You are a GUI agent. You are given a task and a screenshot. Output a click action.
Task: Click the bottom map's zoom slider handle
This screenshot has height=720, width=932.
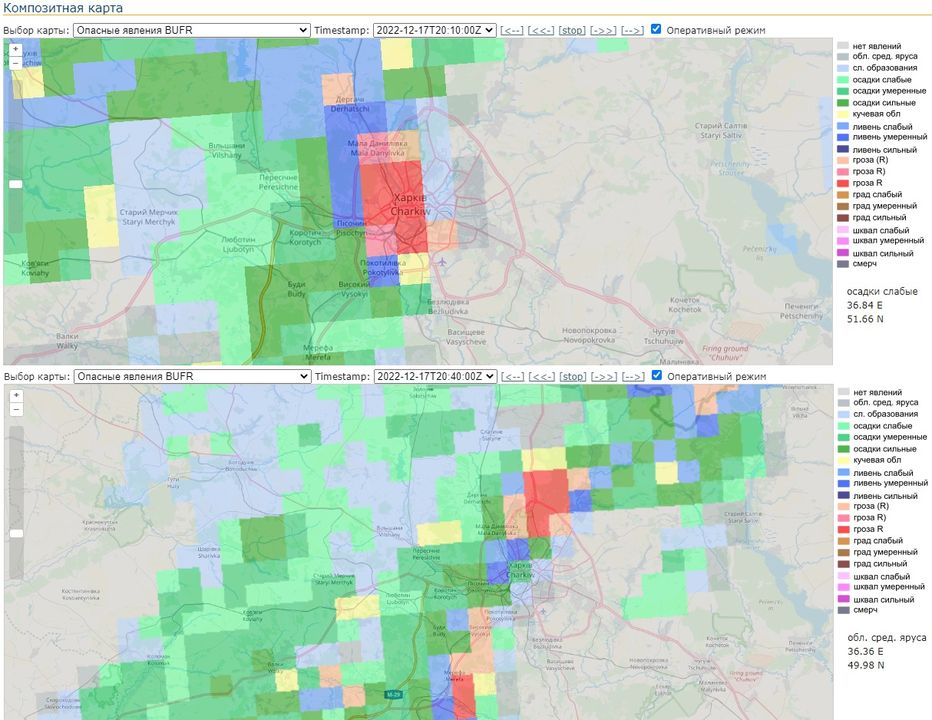click(x=15, y=533)
